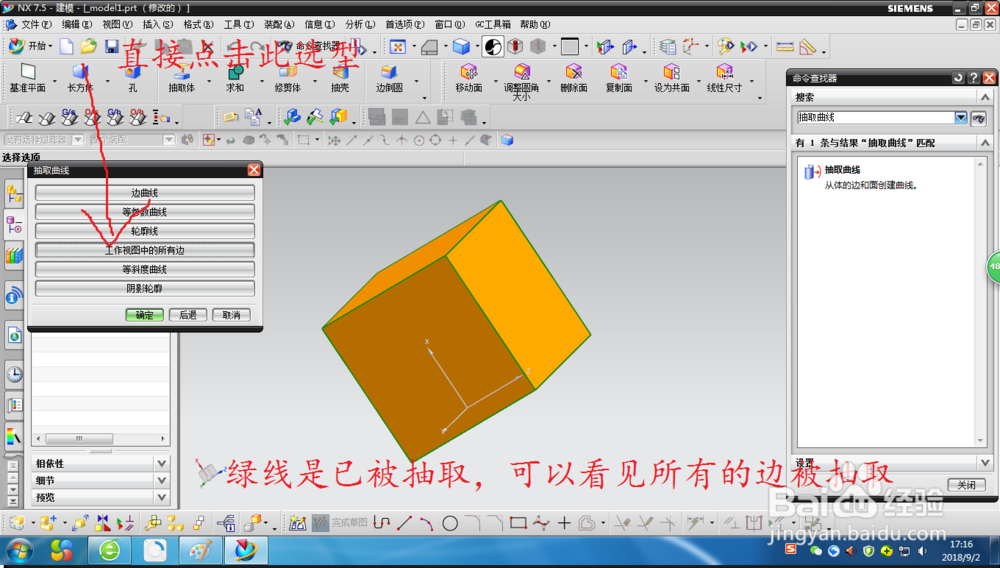Screen dimensions: 1000x568
Task: Open the 编辑 menu
Action: [77, 24]
